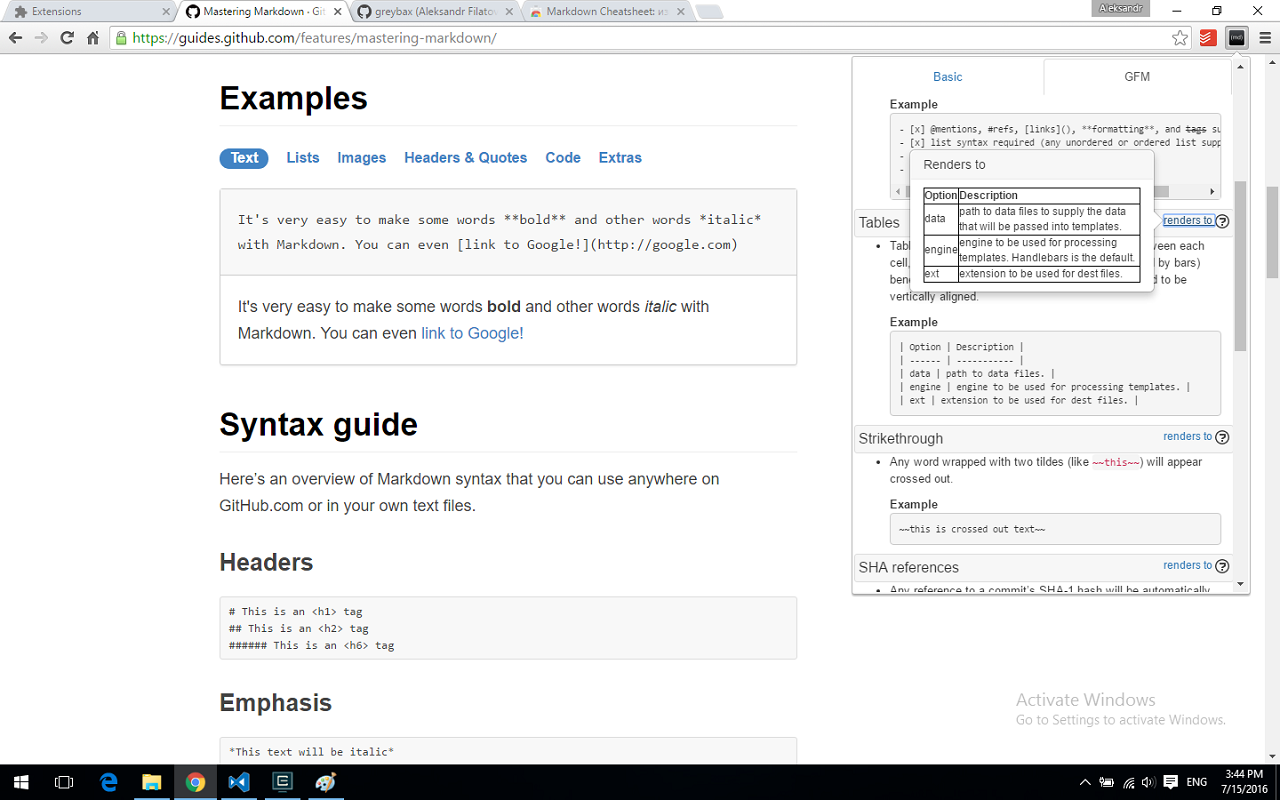1280x800 pixels.
Task: Show the Code examples
Action: tap(563, 158)
